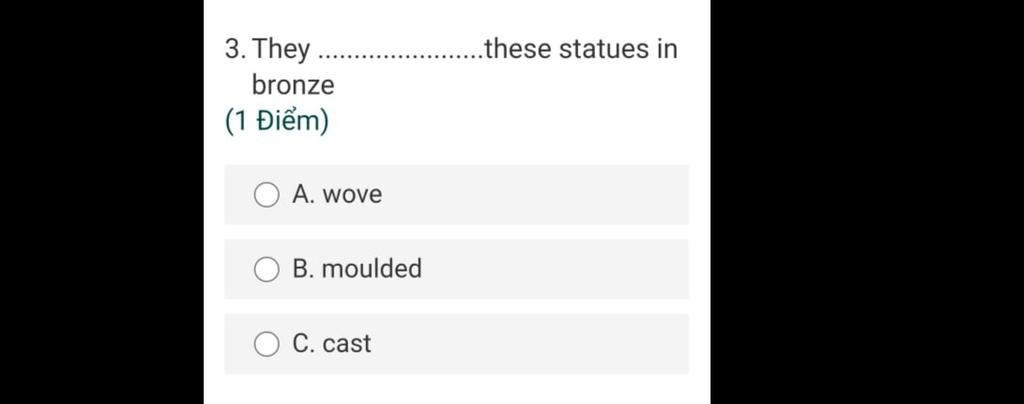Select the radio button for option C

266,344
